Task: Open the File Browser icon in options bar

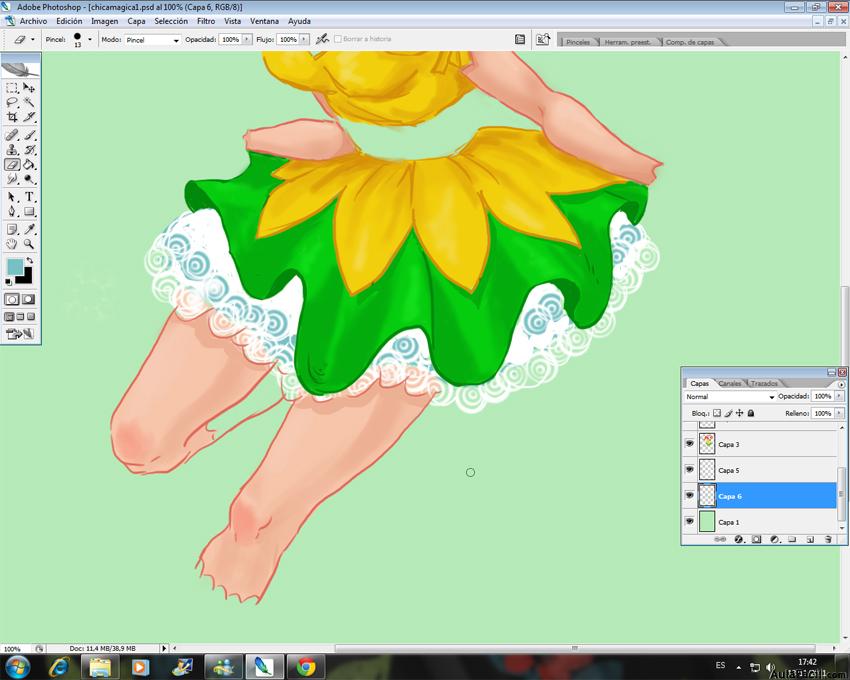Action: pyautogui.click(x=543, y=39)
